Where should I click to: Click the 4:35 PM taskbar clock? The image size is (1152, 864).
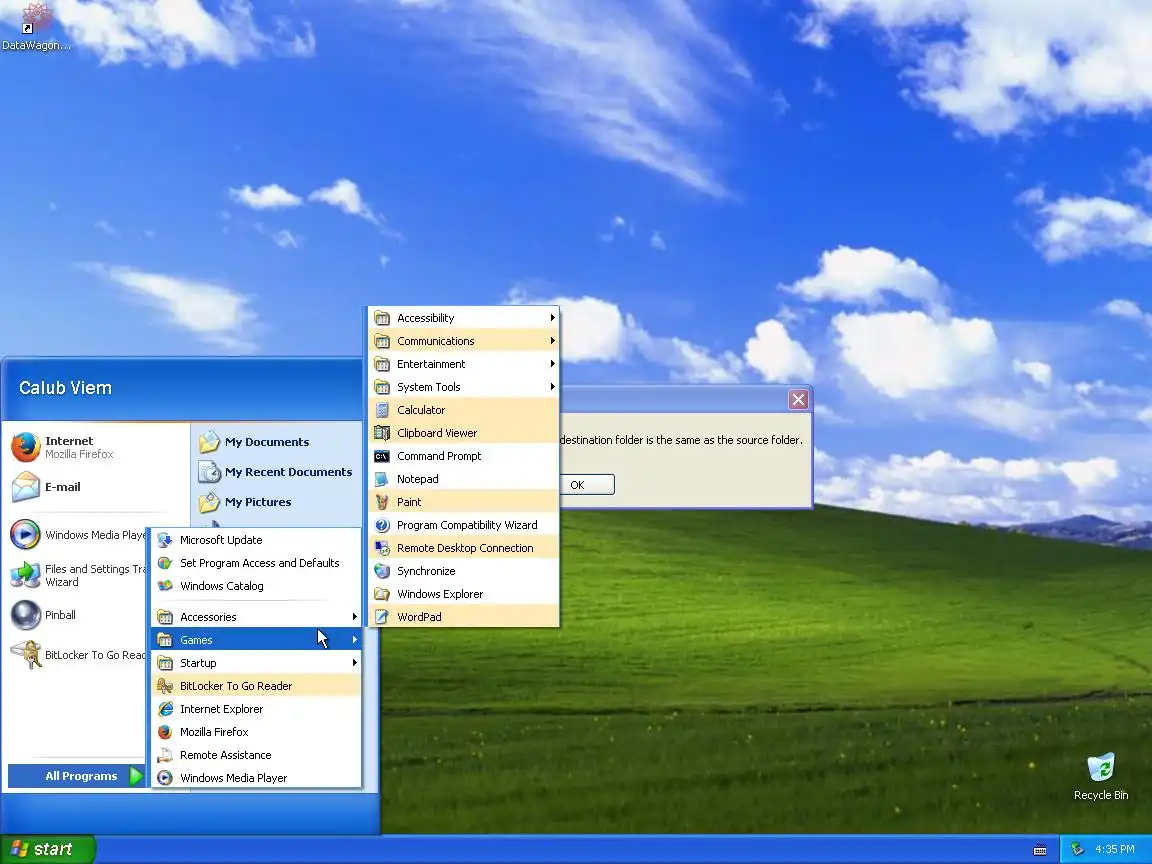click(1115, 849)
